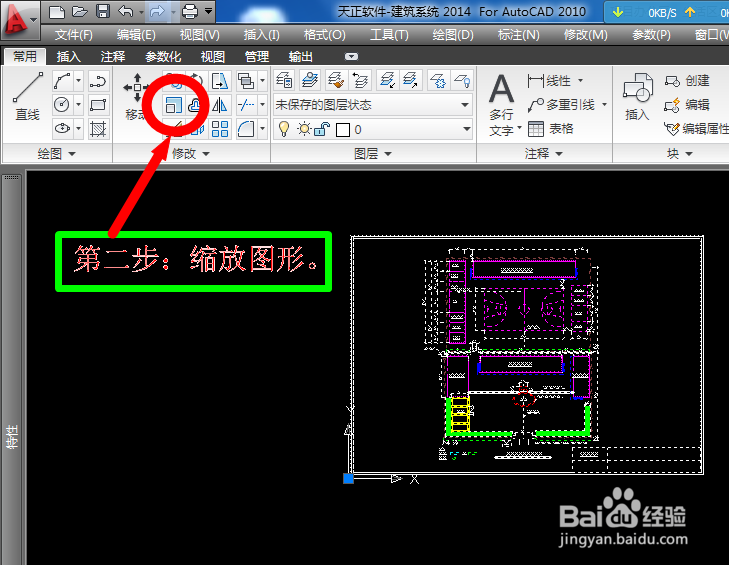The width and height of the screenshot is (729, 565).
Task: Insert Multiline Text (多行文字)
Action: (502, 105)
